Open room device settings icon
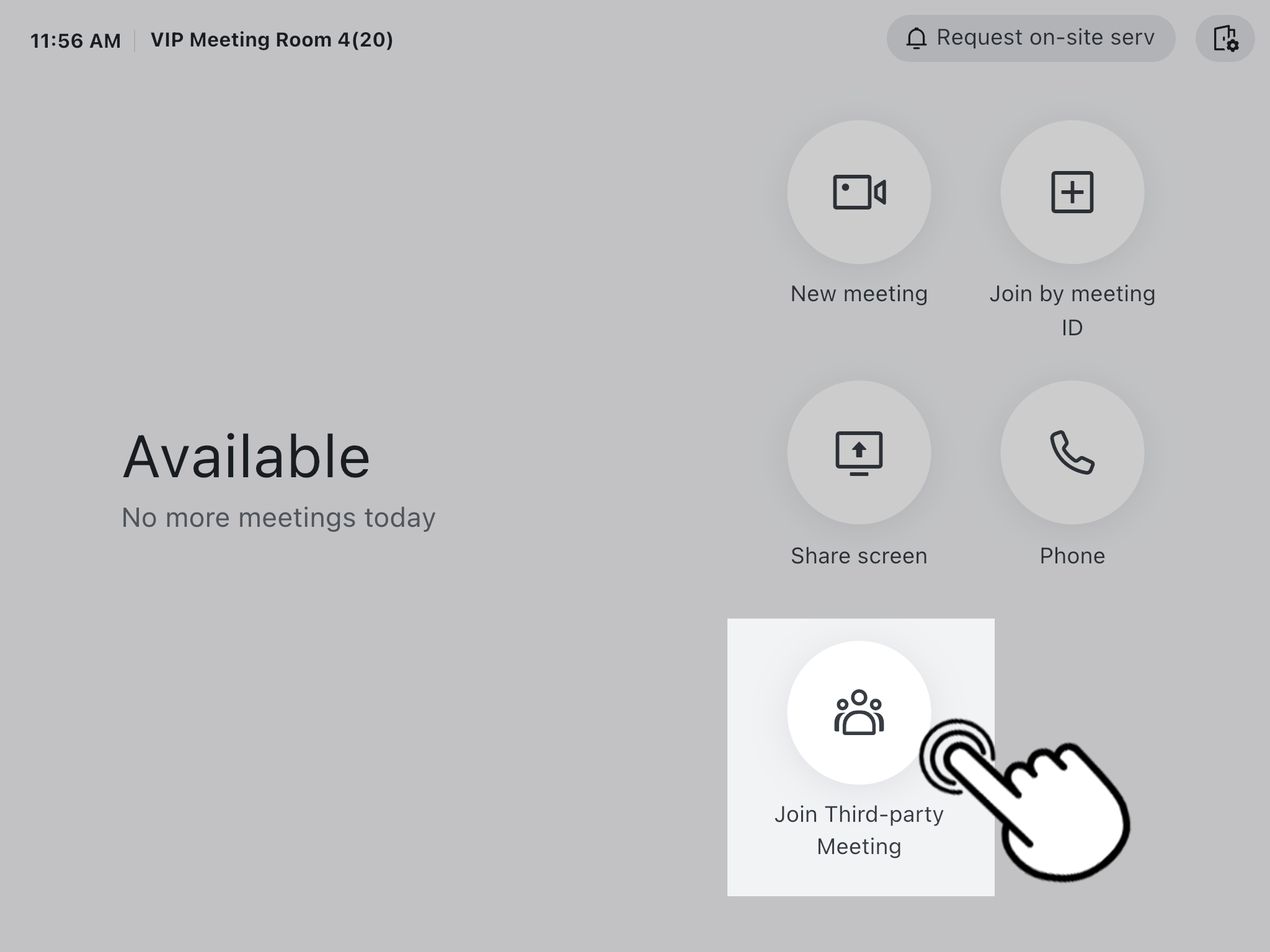Image resolution: width=1270 pixels, height=952 pixels. [x=1225, y=38]
